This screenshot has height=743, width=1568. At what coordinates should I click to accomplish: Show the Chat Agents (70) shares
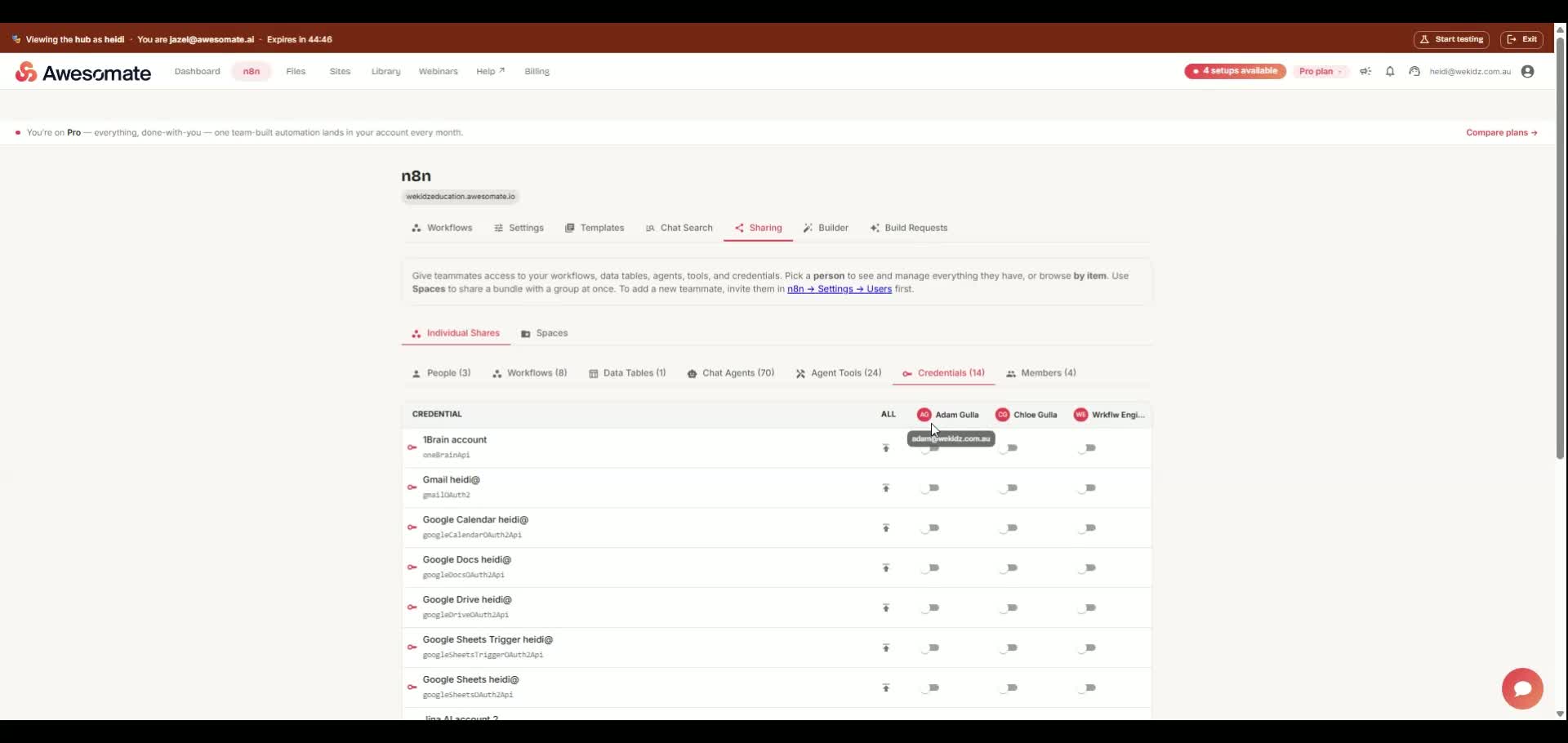click(x=731, y=373)
